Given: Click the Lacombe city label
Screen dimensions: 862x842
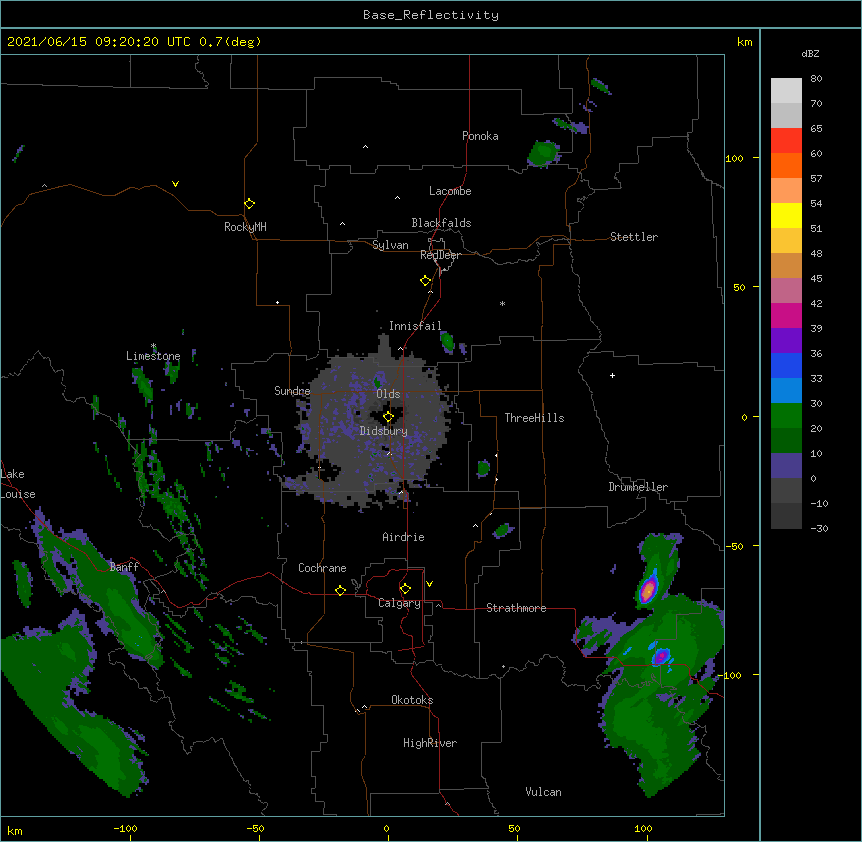Looking at the screenshot, I should tap(450, 191).
